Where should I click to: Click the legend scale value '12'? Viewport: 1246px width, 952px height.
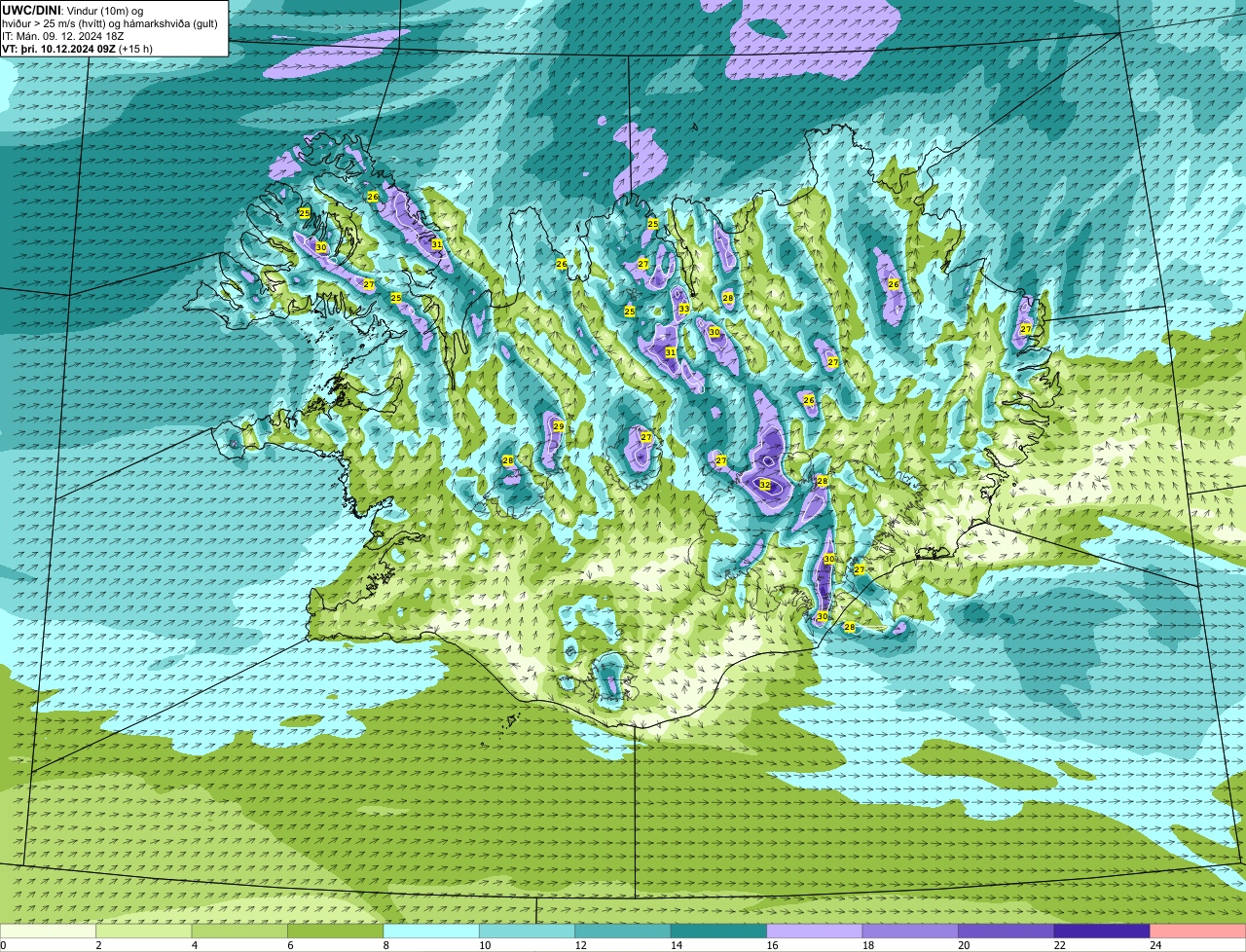tap(580, 945)
